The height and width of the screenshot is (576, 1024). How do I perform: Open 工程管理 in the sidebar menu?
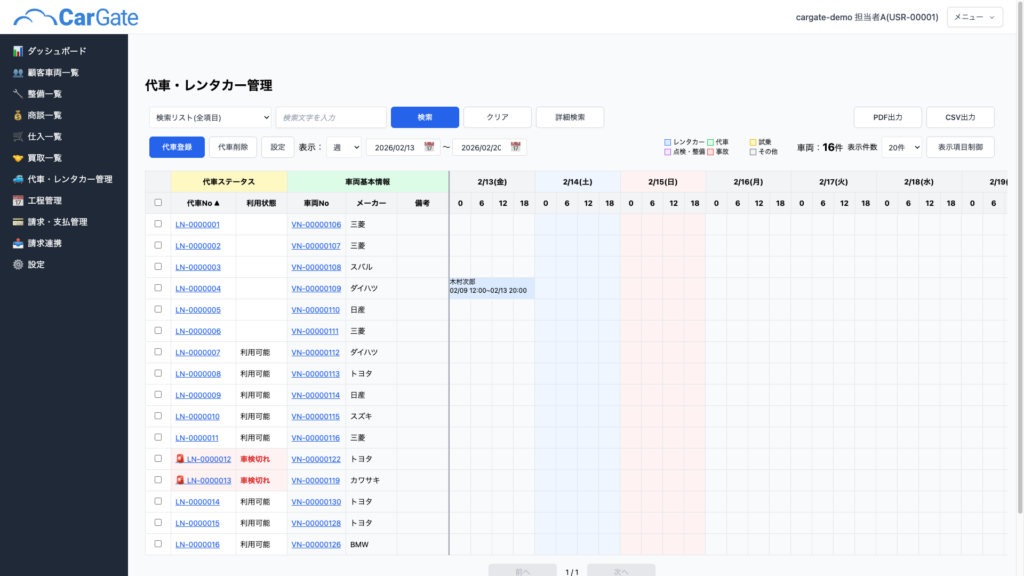point(44,201)
